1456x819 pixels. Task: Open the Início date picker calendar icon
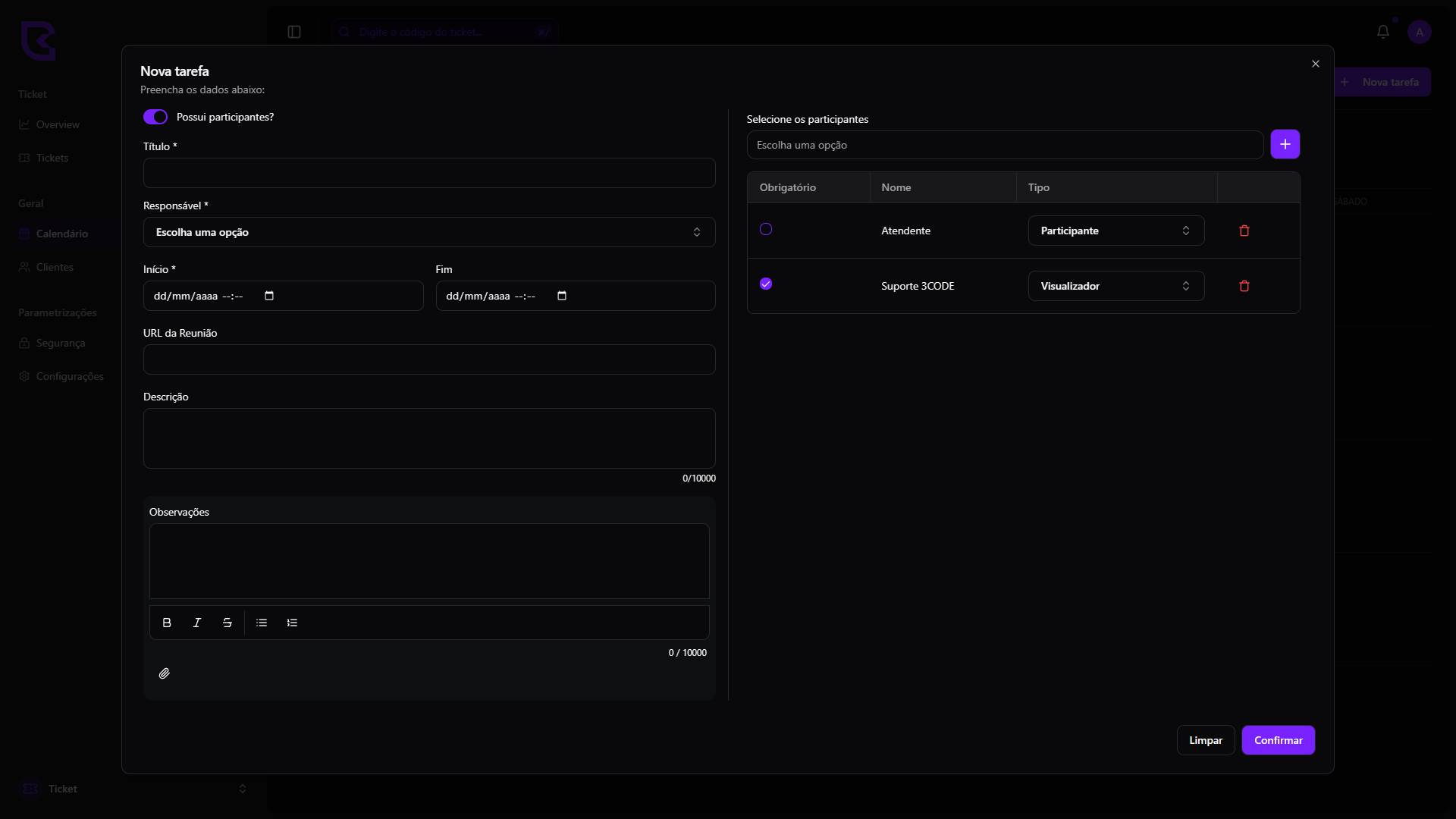tap(269, 296)
